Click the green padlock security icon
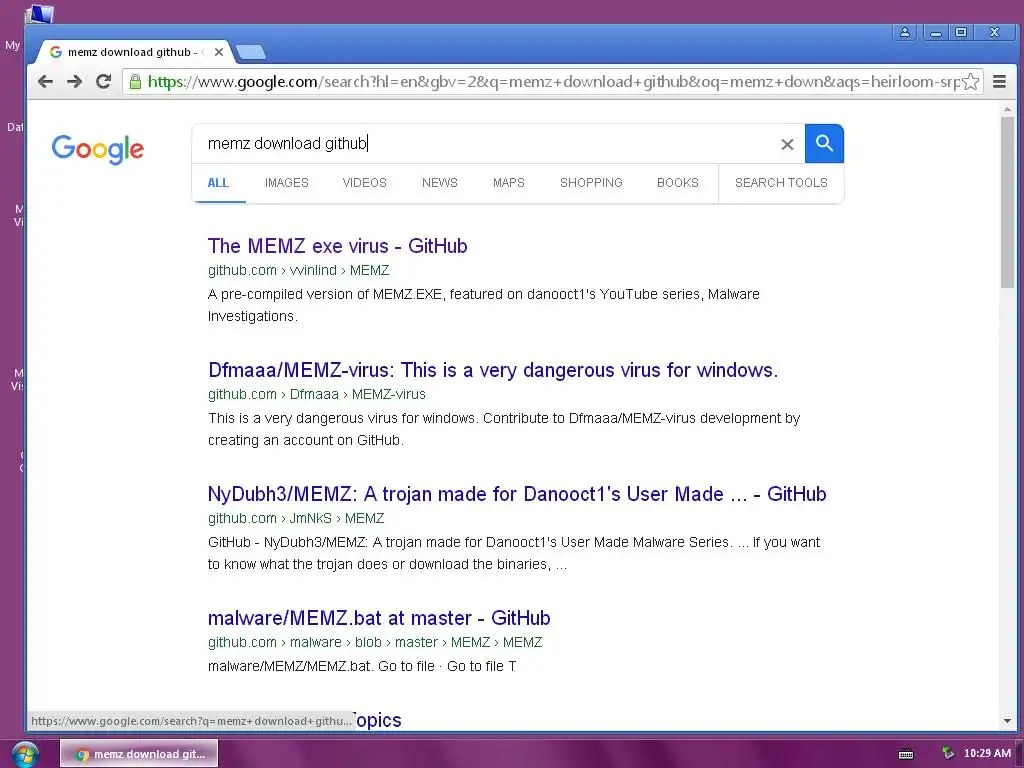The width and height of the screenshot is (1024, 768). click(x=135, y=82)
